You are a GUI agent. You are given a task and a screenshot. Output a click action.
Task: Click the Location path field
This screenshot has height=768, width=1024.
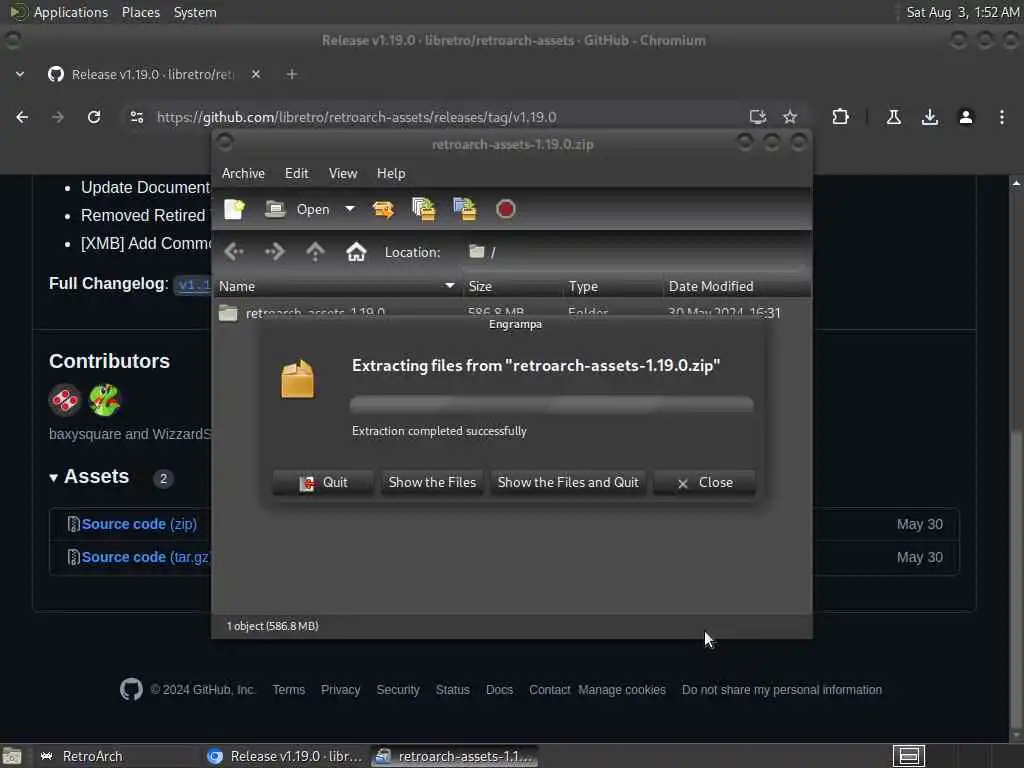[635, 252]
